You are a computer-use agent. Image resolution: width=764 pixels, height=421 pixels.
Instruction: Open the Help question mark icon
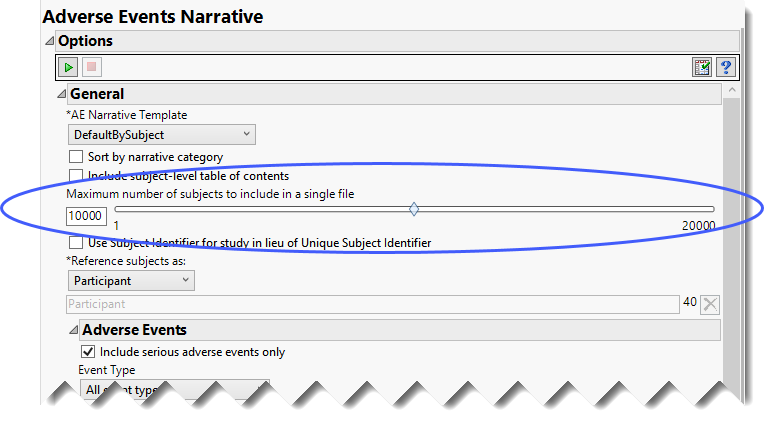coord(726,67)
